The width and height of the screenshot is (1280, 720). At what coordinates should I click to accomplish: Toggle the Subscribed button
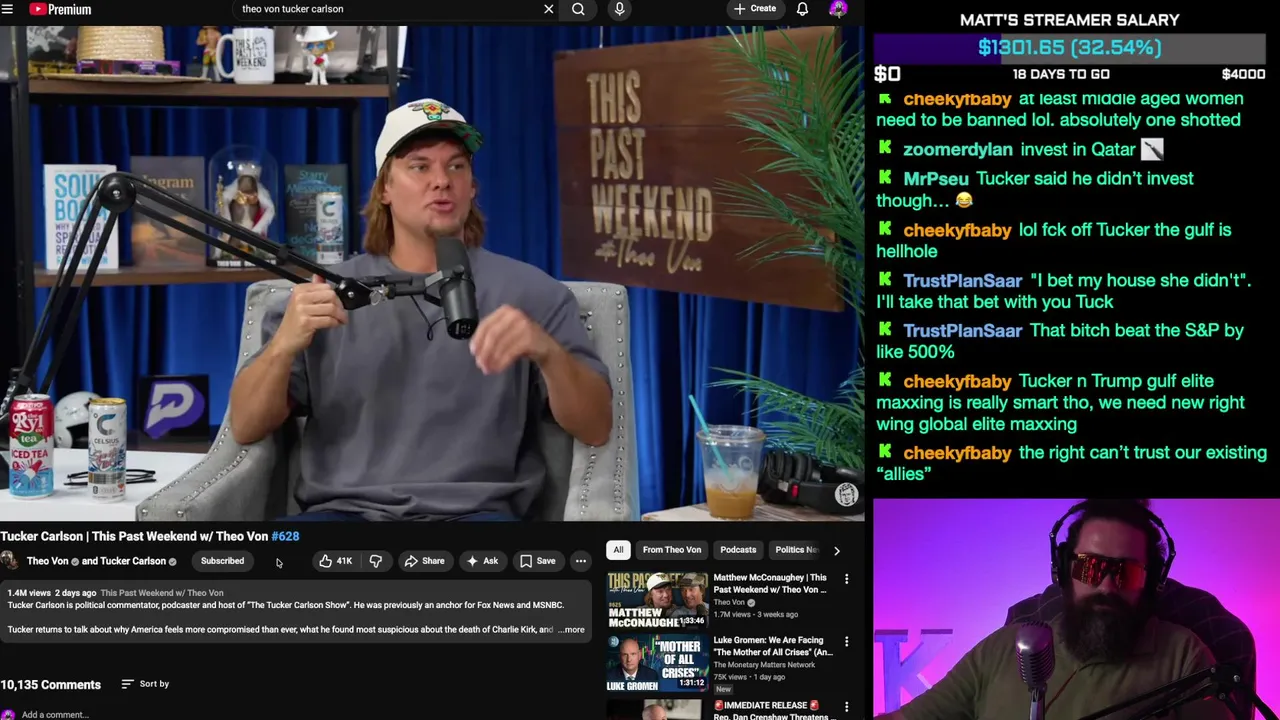point(222,561)
